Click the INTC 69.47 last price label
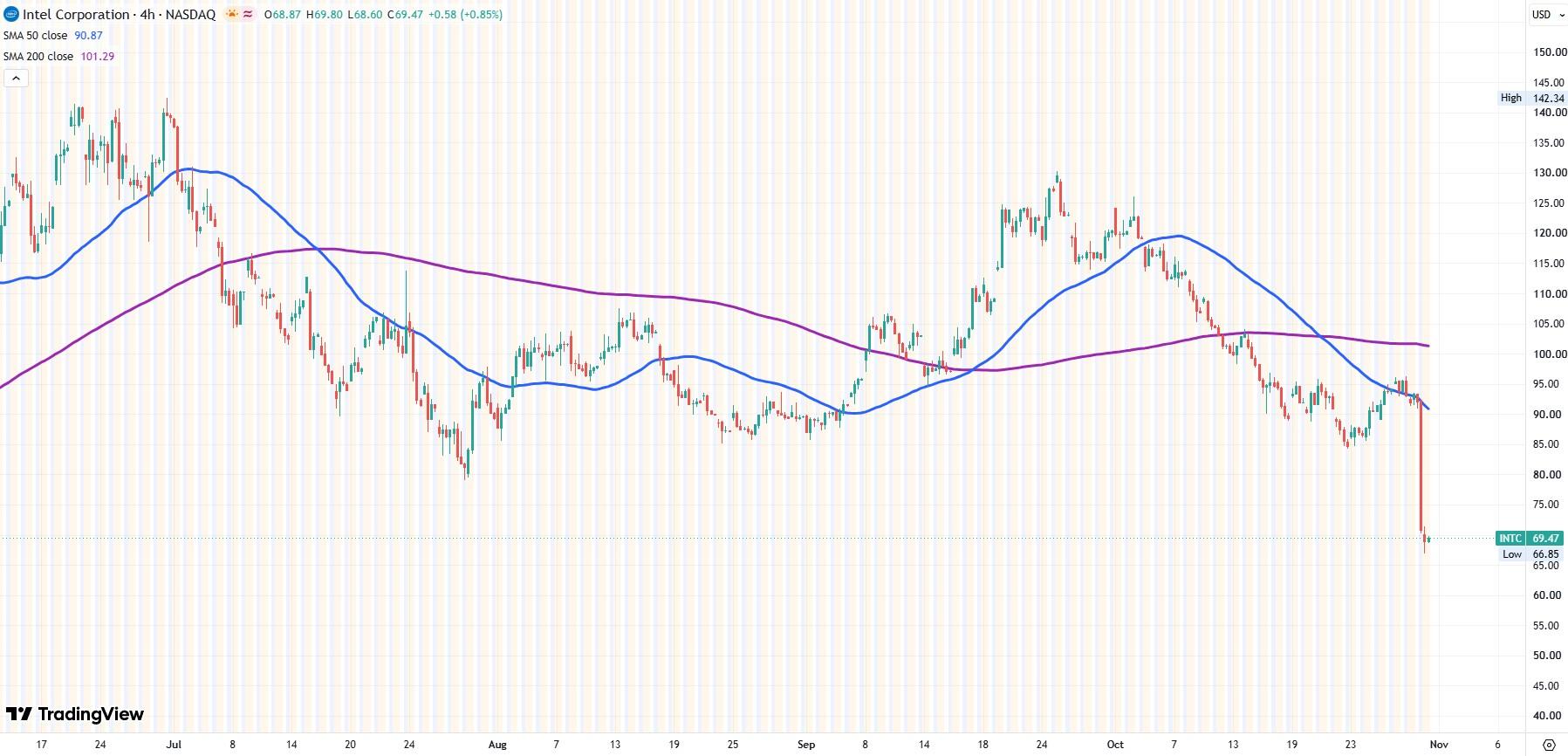This screenshot has width=1568, height=756. click(x=1530, y=539)
